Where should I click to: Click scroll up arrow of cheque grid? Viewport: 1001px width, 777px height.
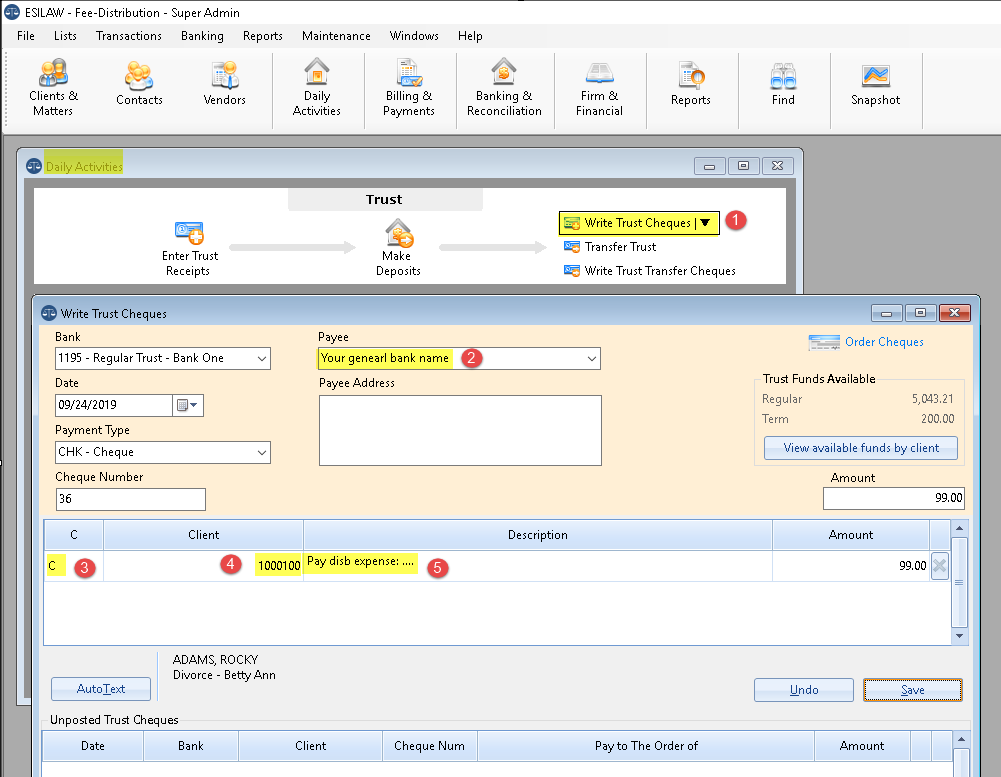[x=959, y=529]
